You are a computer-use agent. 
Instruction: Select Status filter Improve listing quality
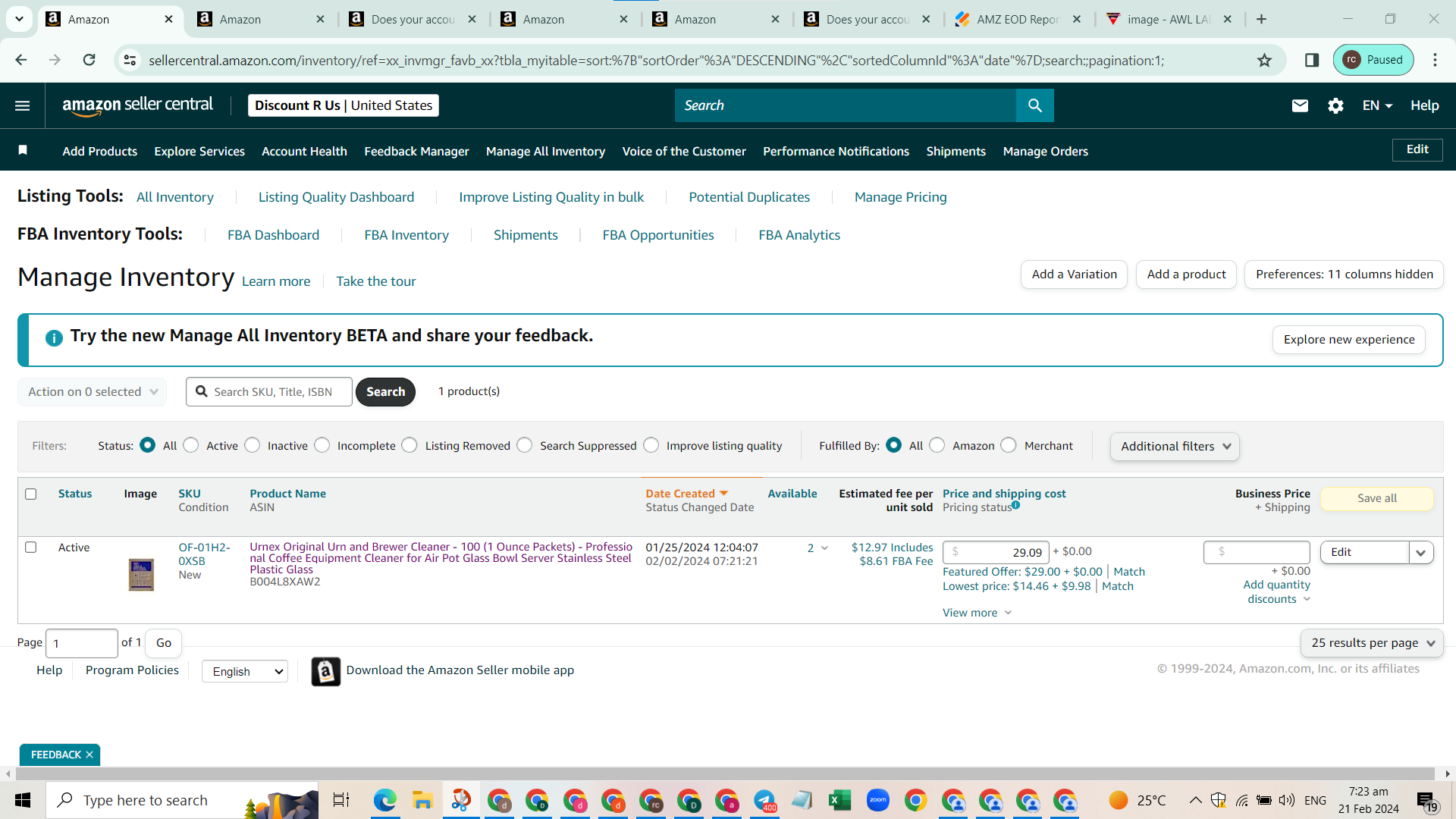click(x=651, y=446)
